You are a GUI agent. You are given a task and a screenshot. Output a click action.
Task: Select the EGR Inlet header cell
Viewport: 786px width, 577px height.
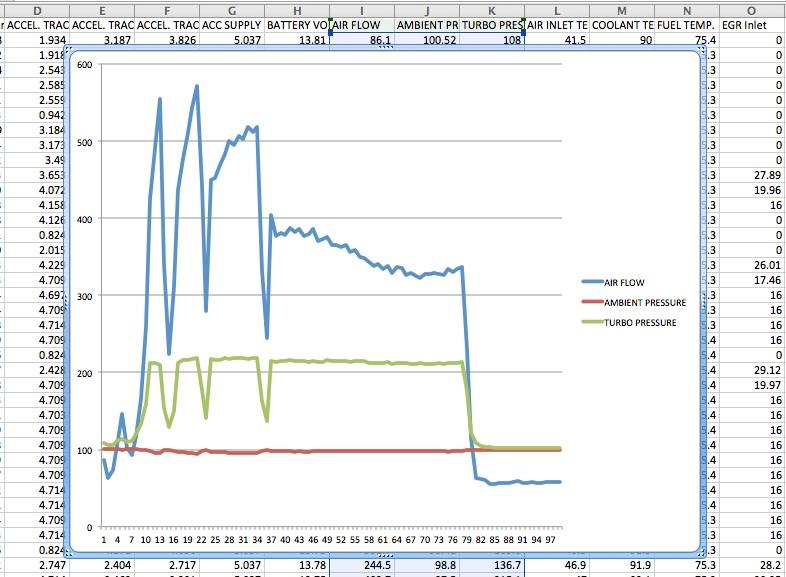(x=753, y=23)
